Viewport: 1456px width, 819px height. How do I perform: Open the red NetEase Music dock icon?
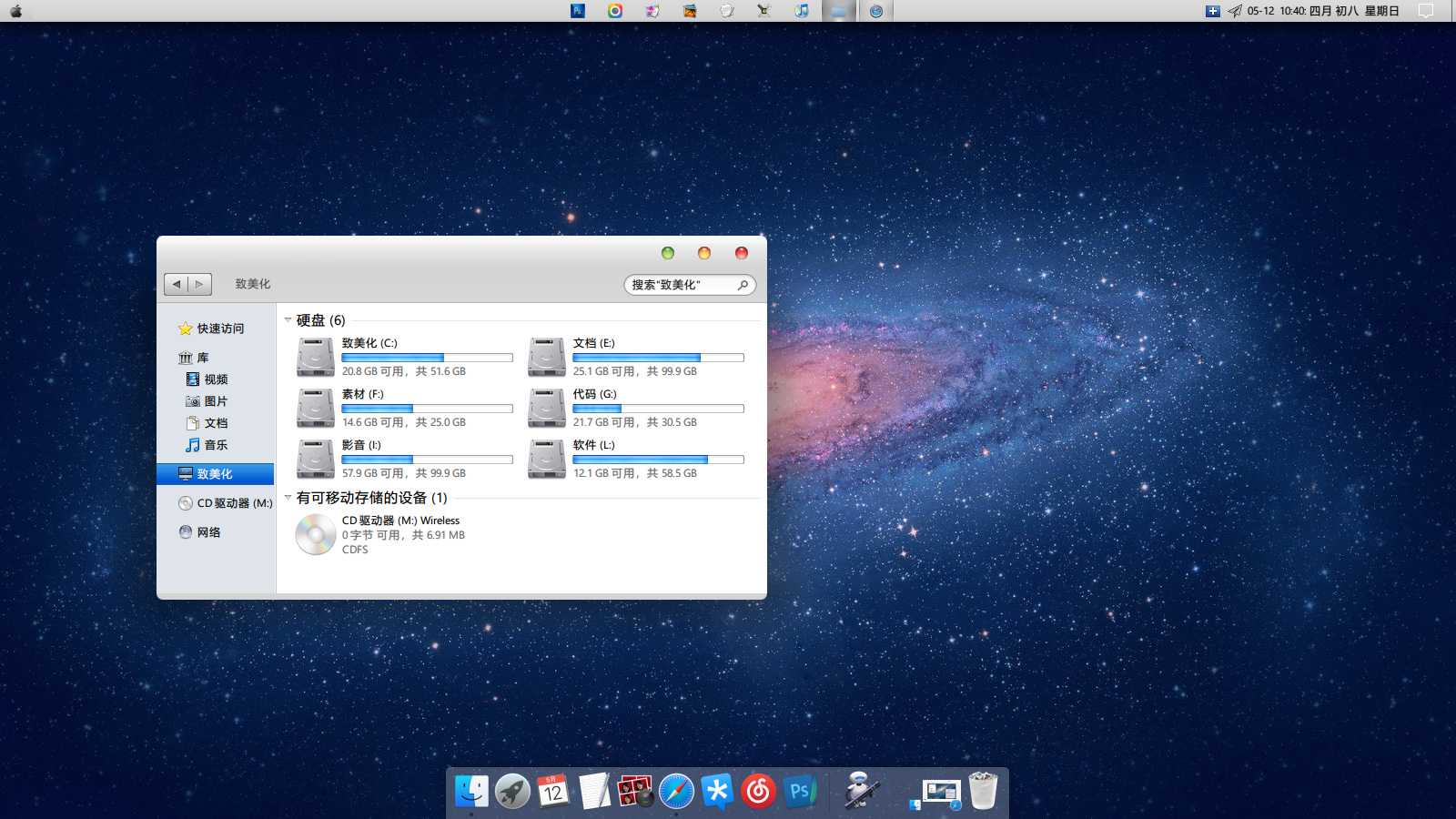point(758,791)
